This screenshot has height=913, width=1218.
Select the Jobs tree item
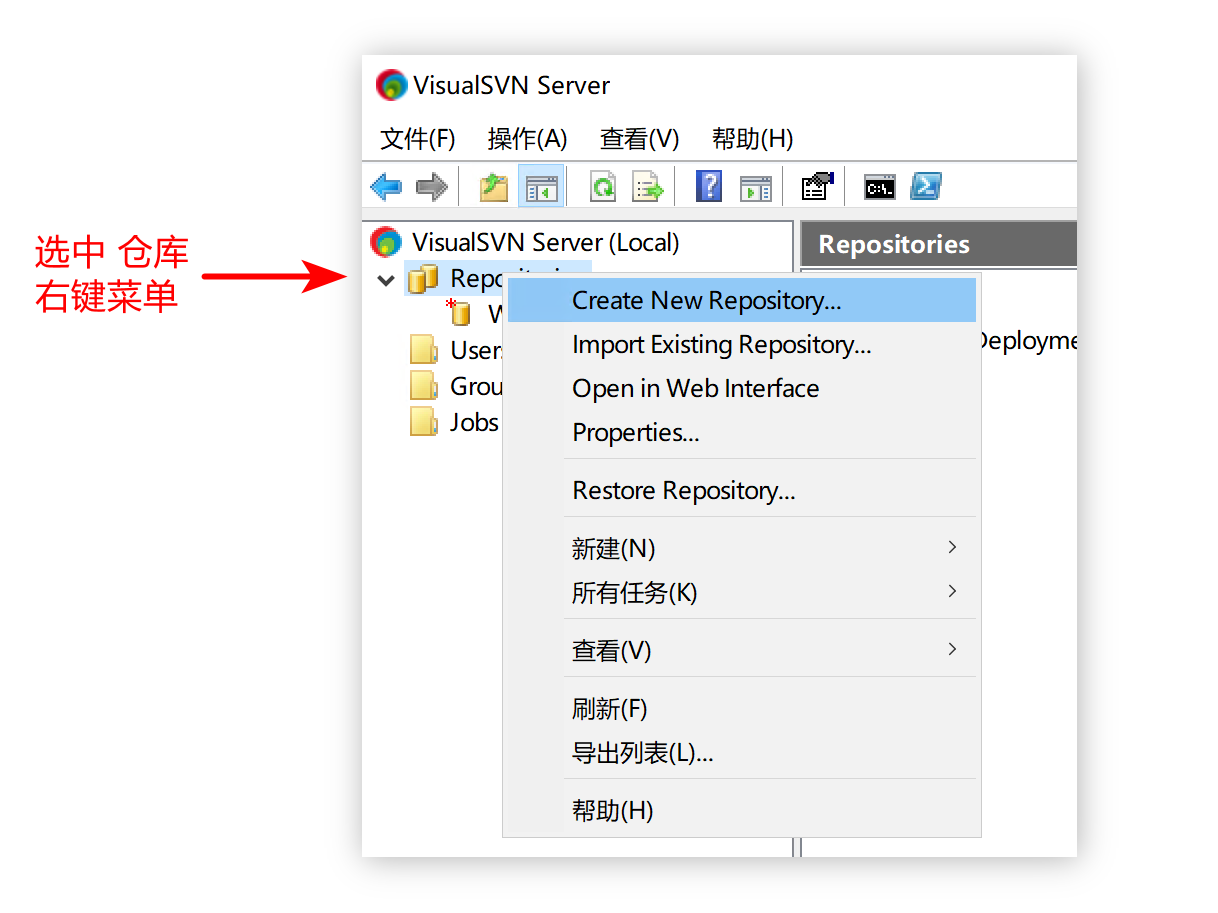[x=474, y=422]
